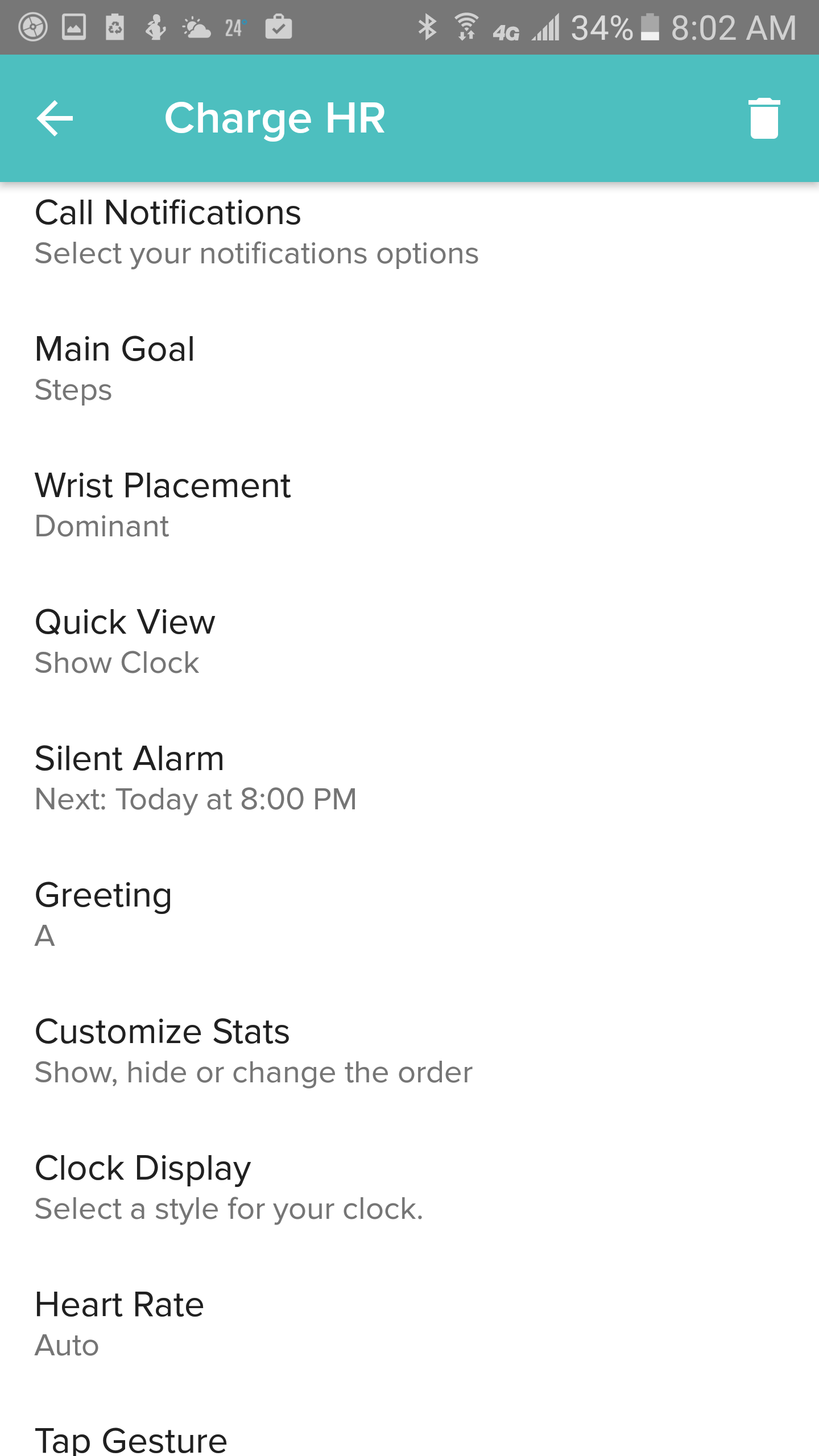Tap the weather icon in status bar
This screenshot has height=1456, width=819.
pyautogui.click(x=196, y=27)
